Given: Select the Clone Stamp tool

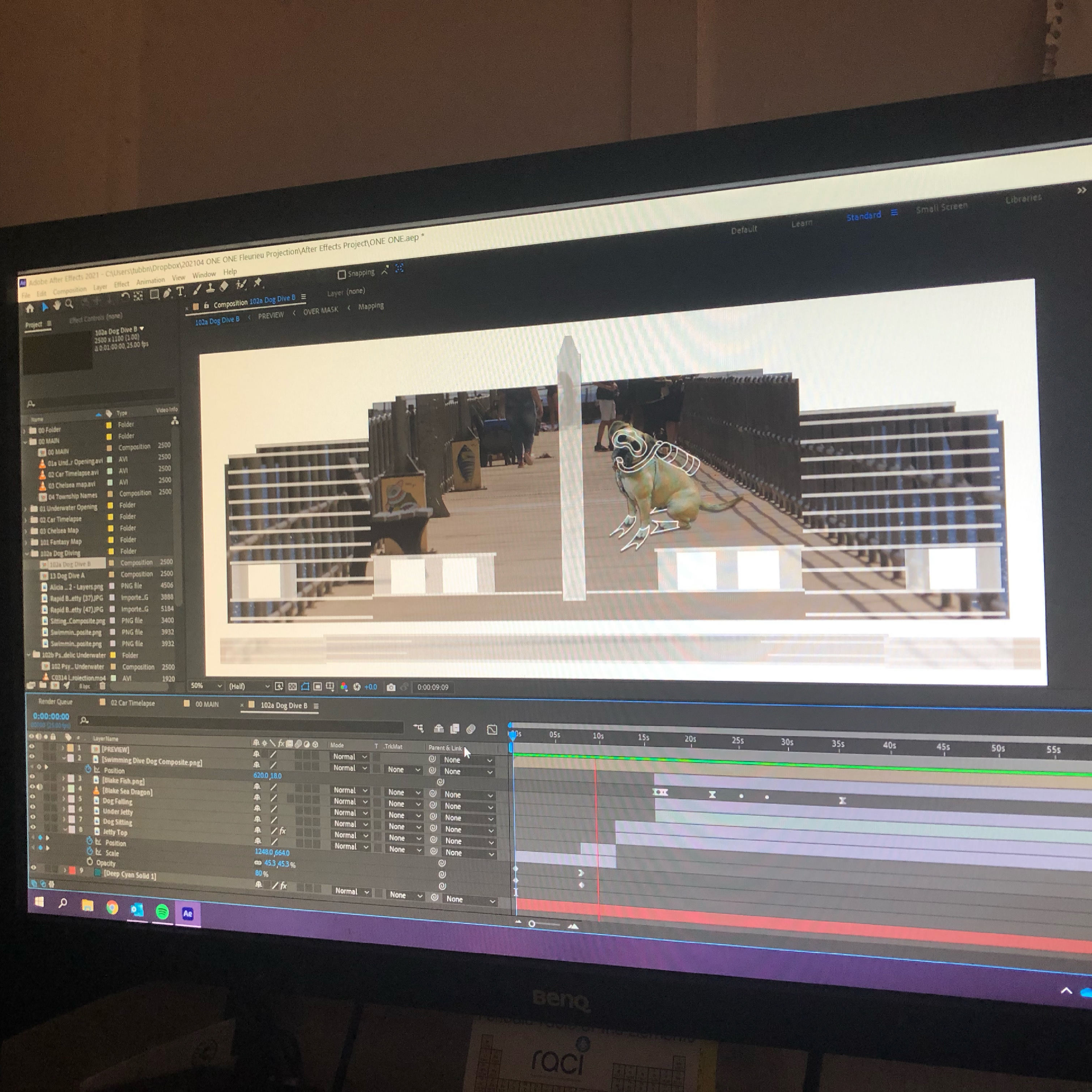Looking at the screenshot, I should [210, 288].
